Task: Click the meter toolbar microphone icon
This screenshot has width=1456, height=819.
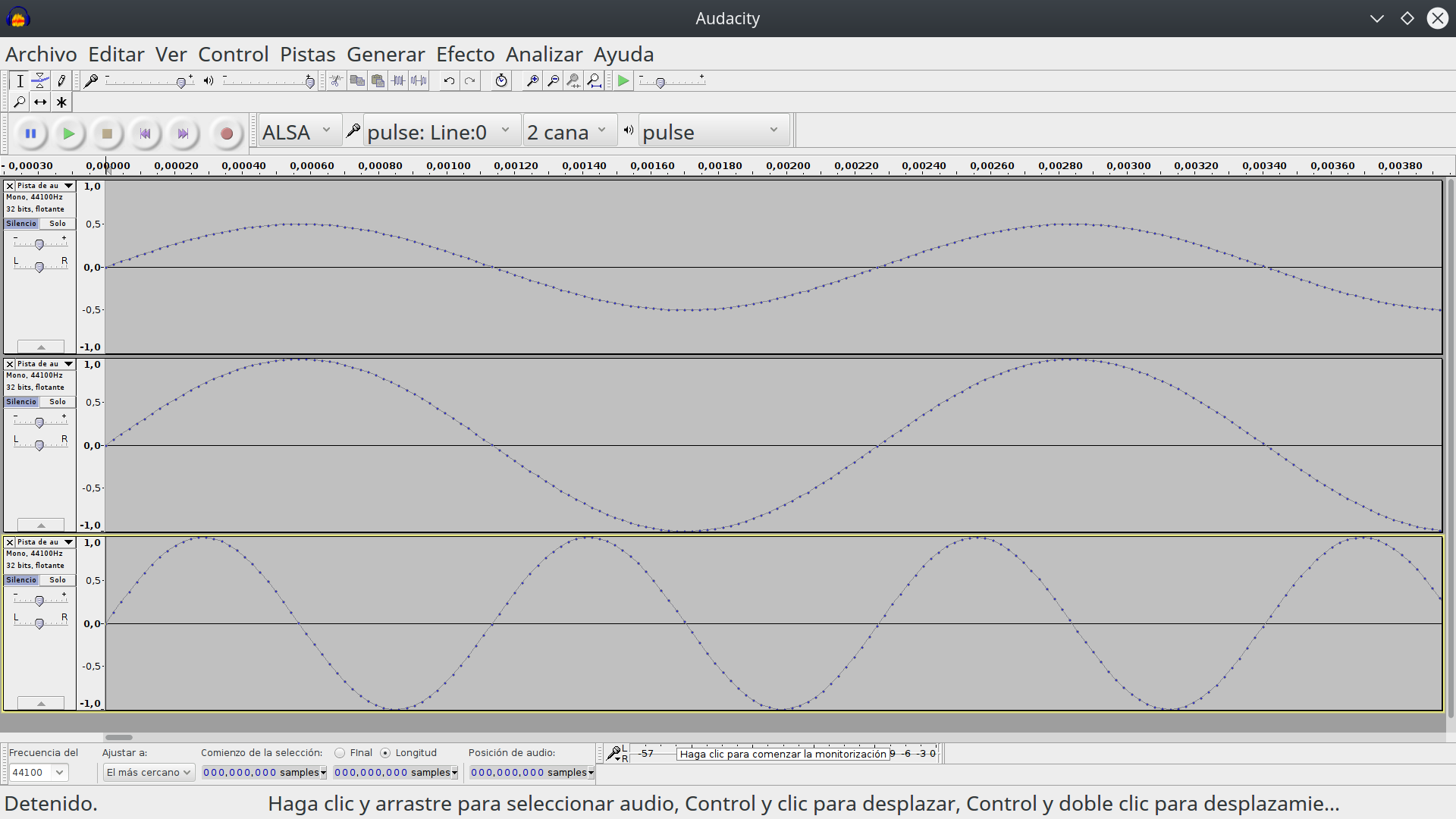Action: [613, 753]
